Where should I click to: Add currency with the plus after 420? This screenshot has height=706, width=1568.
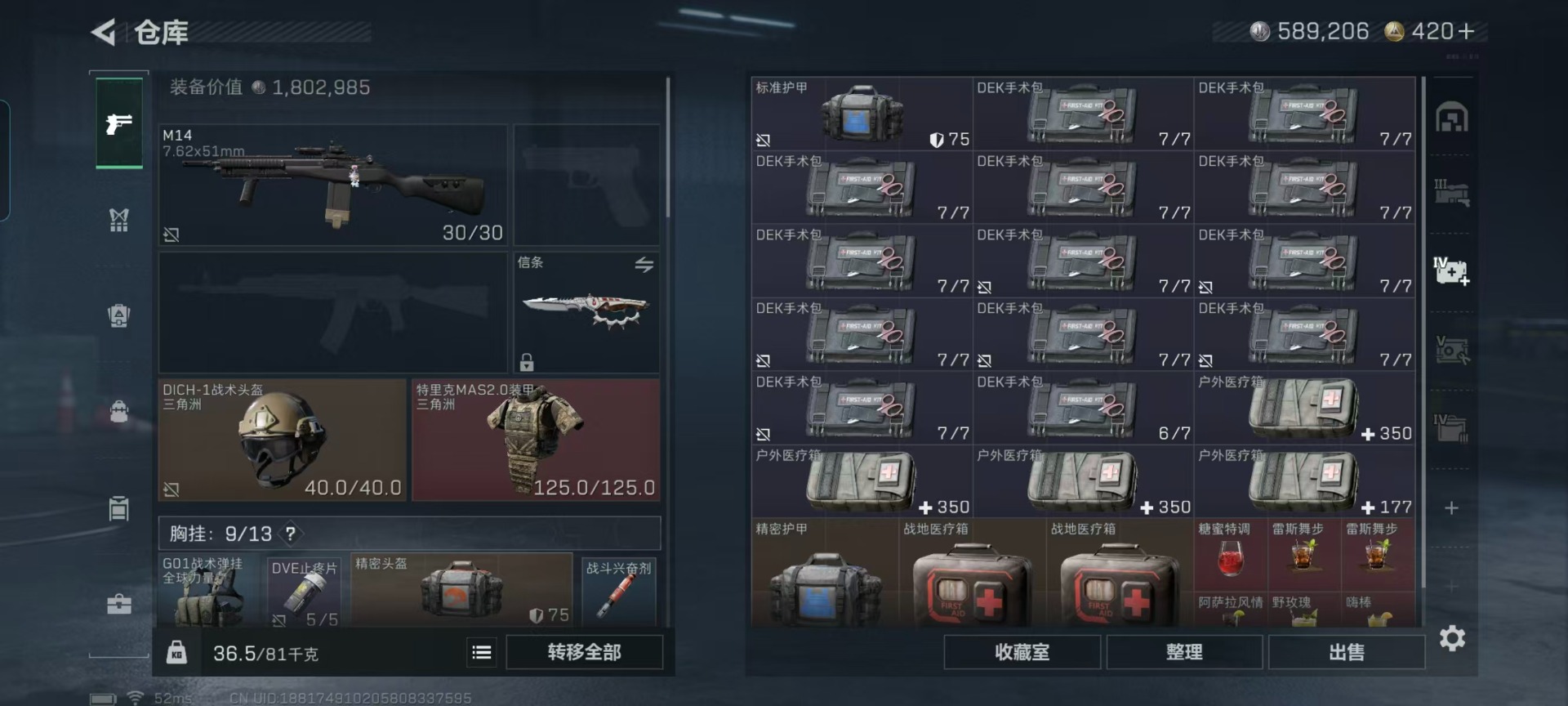(x=1466, y=31)
